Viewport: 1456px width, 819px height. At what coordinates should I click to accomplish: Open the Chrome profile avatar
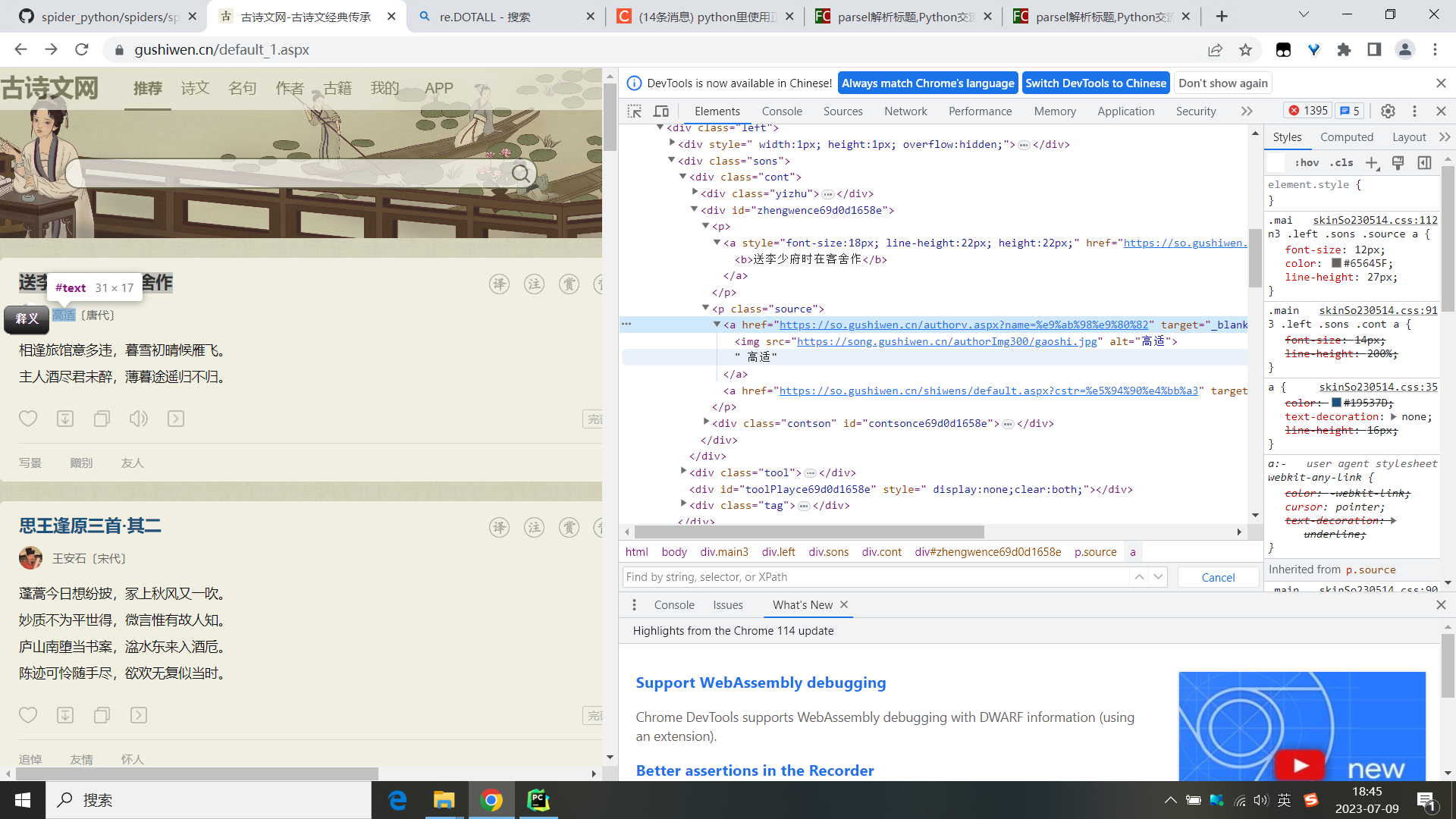(1405, 50)
